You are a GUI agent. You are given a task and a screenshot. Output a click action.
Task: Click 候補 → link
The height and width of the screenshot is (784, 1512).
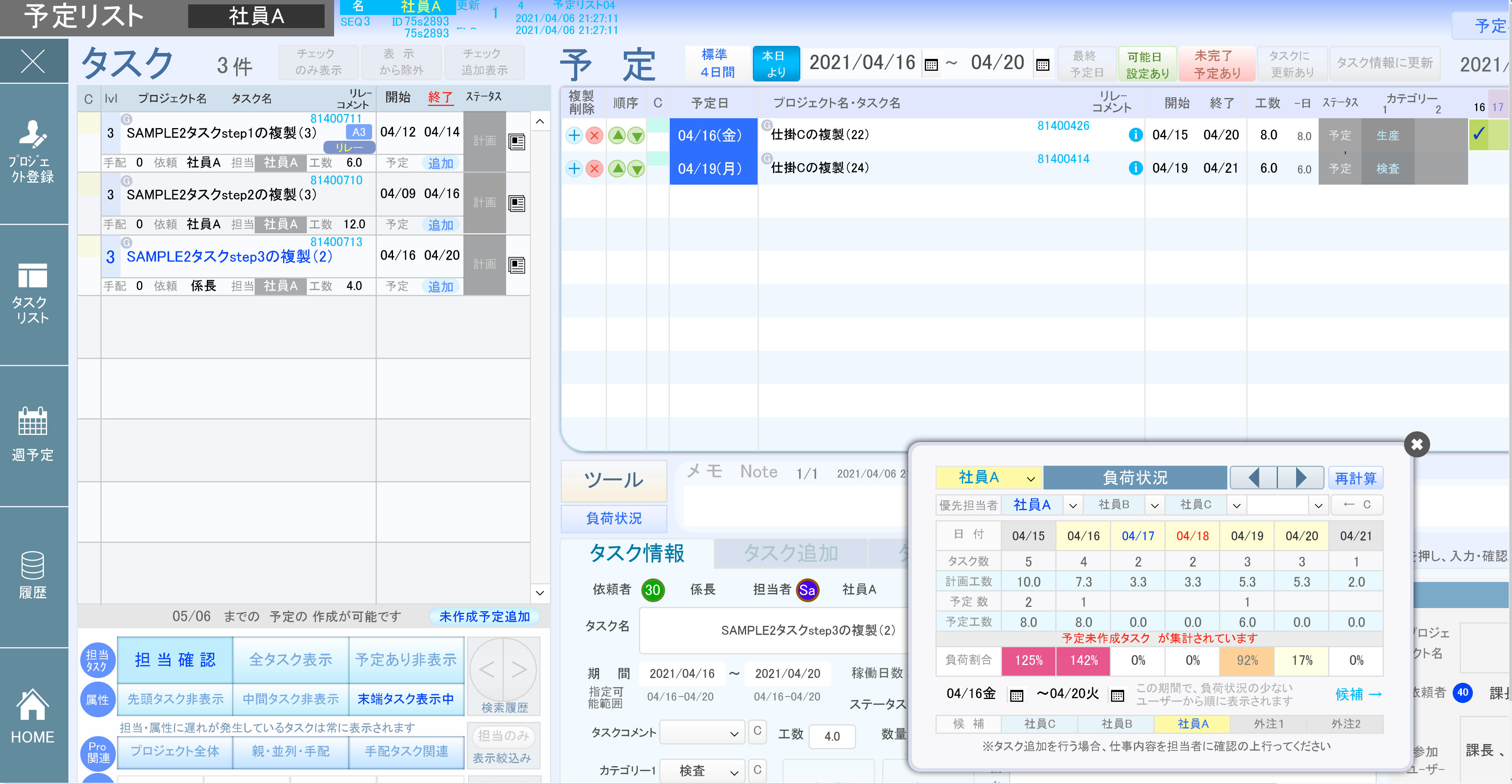click(1358, 695)
